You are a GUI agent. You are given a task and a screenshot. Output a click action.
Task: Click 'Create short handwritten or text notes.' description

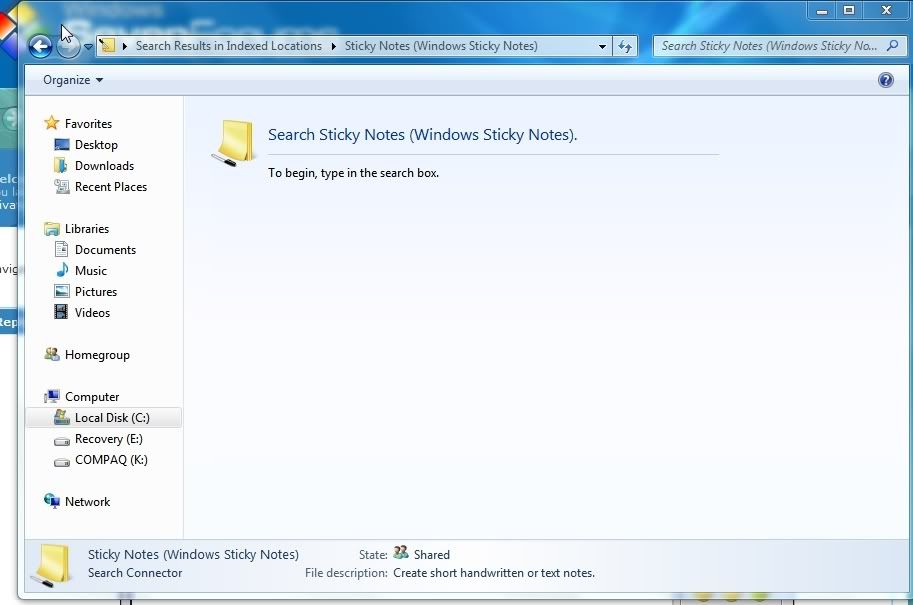494,573
